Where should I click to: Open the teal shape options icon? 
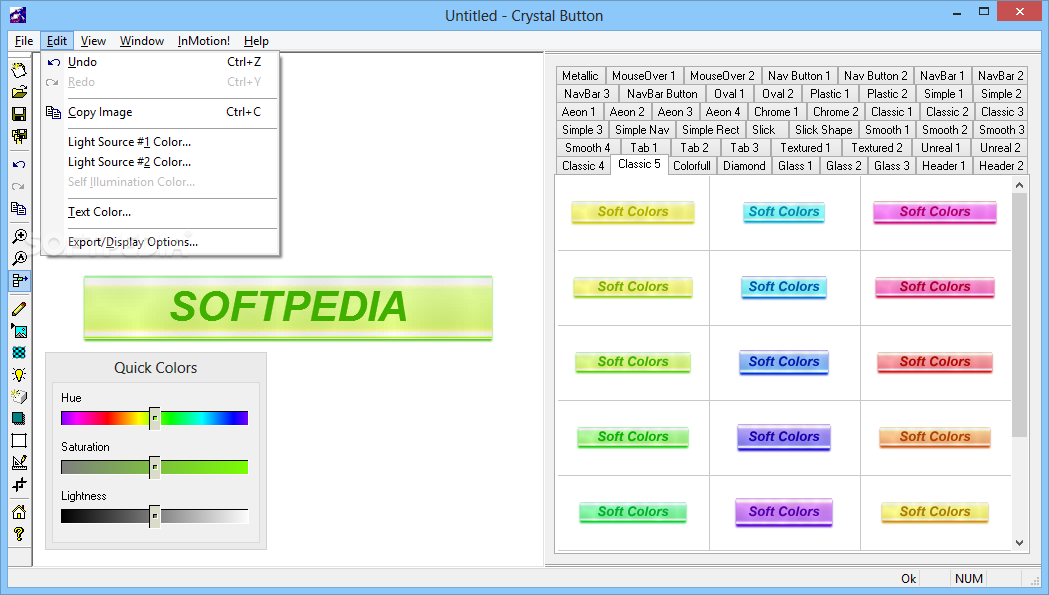(x=19, y=419)
